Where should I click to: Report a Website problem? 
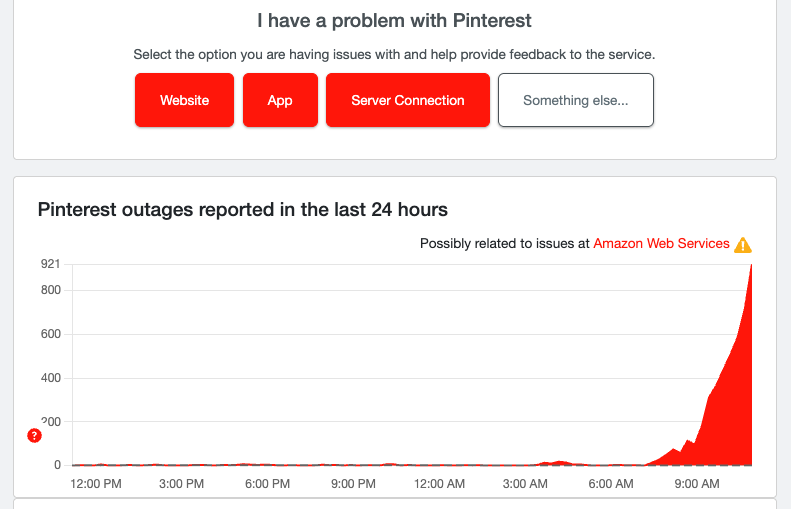pyautogui.click(x=184, y=100)
